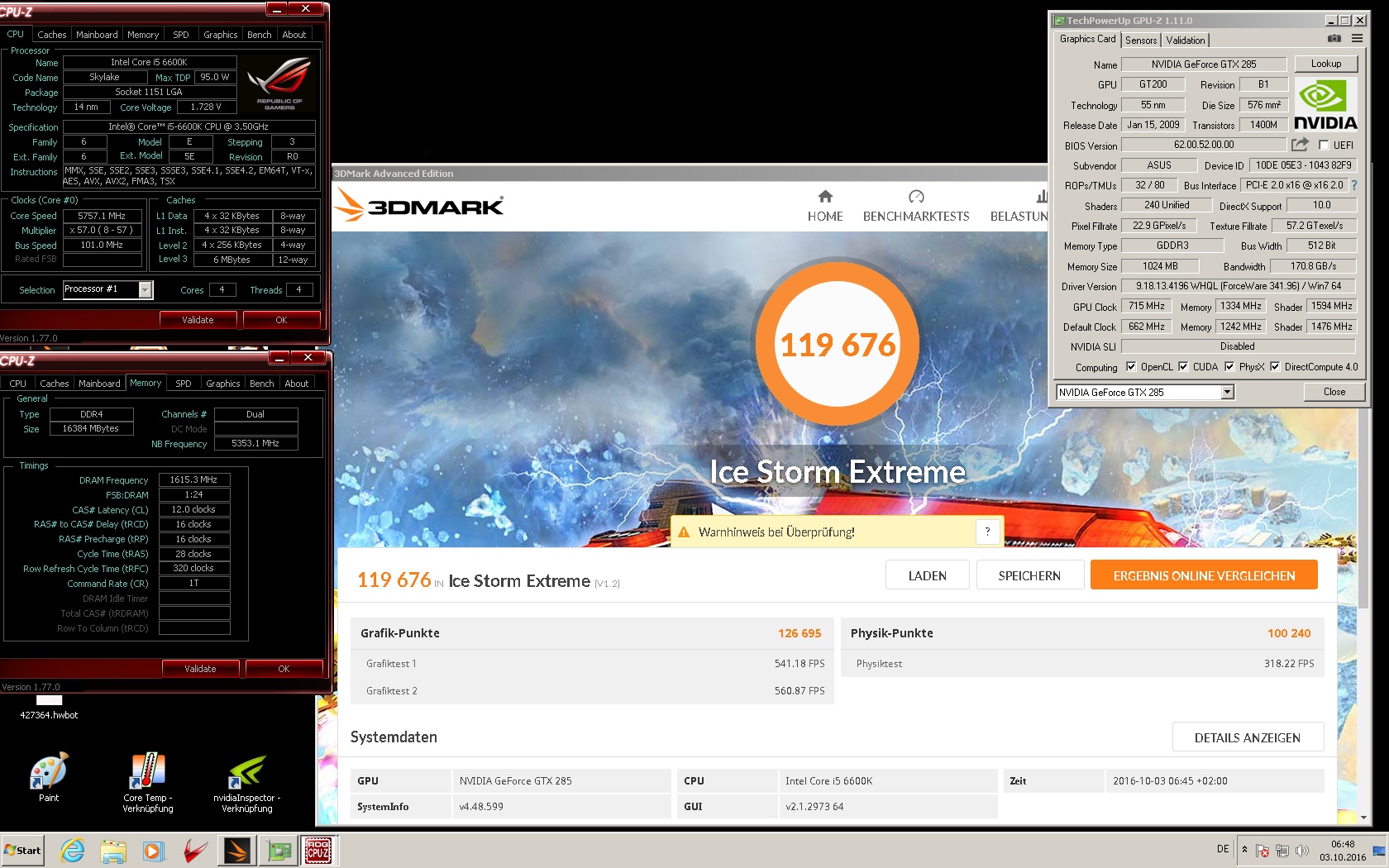Open Bench tab in bottom CPU-Z window
The width and height of the screenshot is (1389, 868).
click(x=262, y=384)
